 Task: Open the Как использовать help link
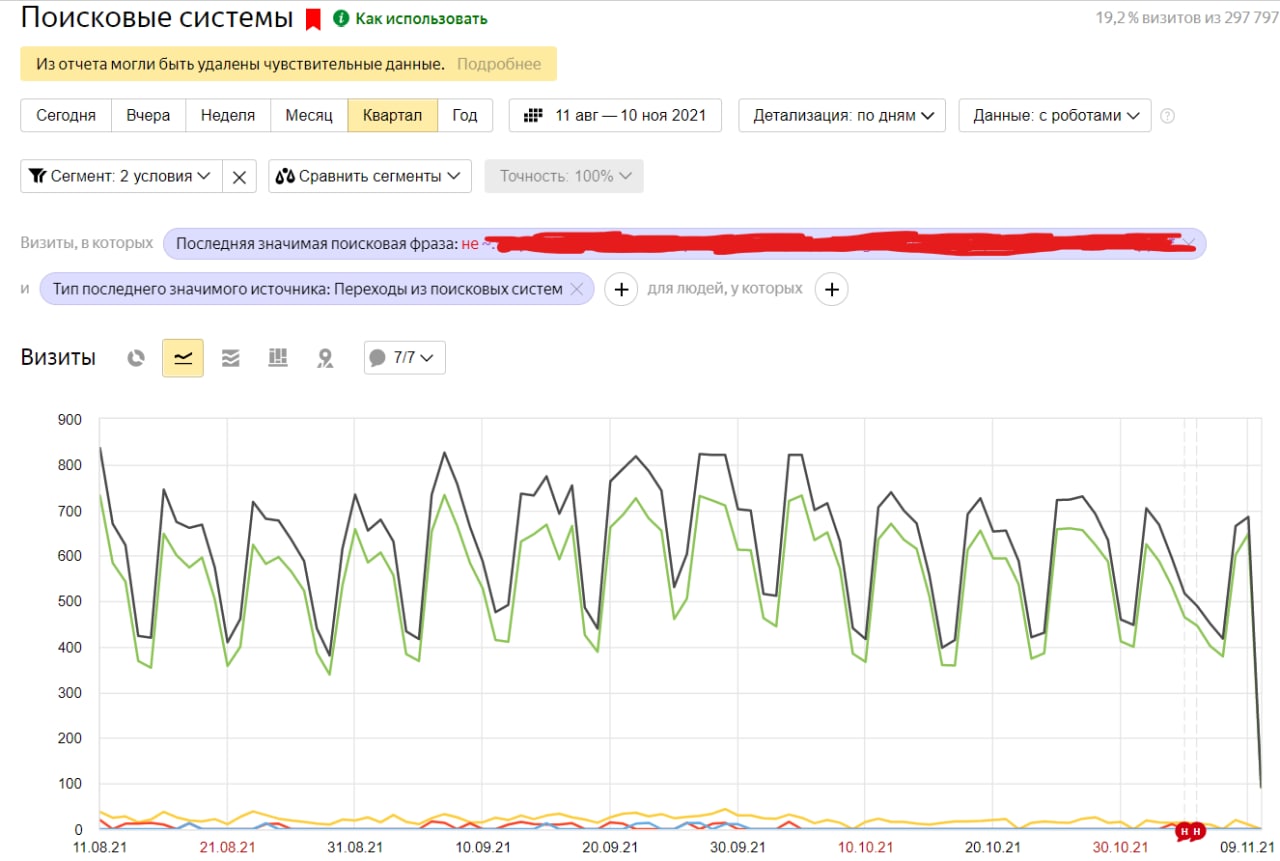click(x=421, y=18)
